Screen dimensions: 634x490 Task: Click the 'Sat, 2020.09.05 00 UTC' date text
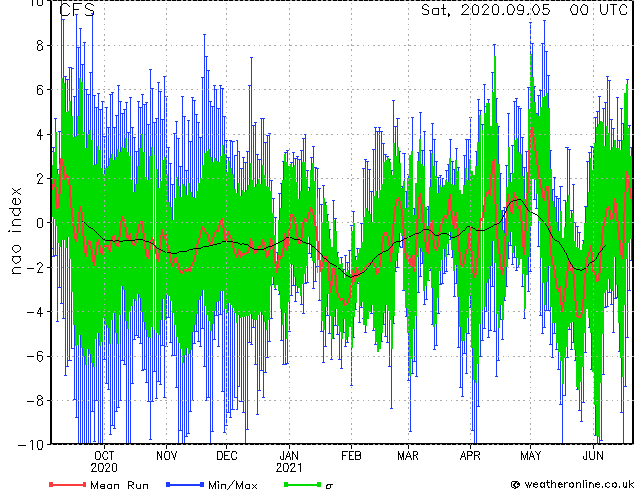point(524,10)
